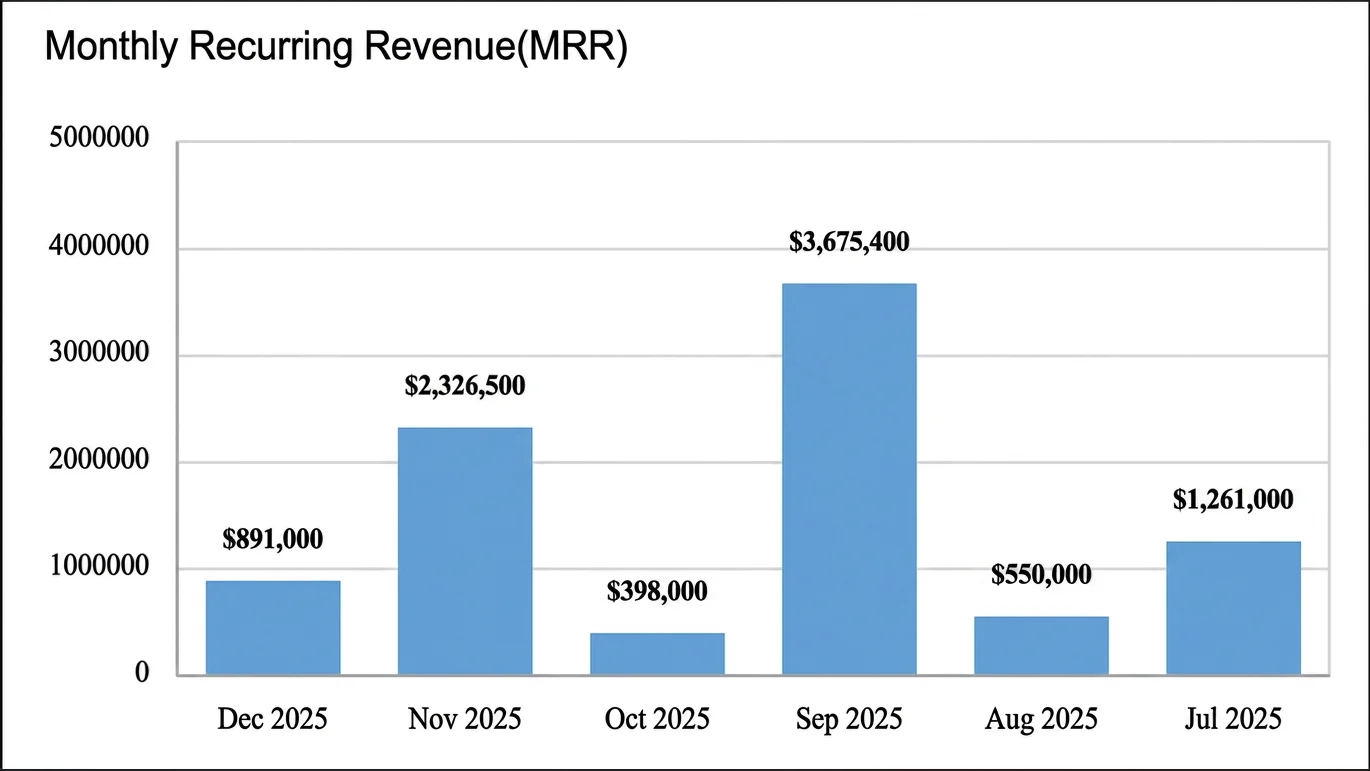Select the Nov 2025 bar
The height and width of the screenshot is (771, 1370).
(465, 551)
